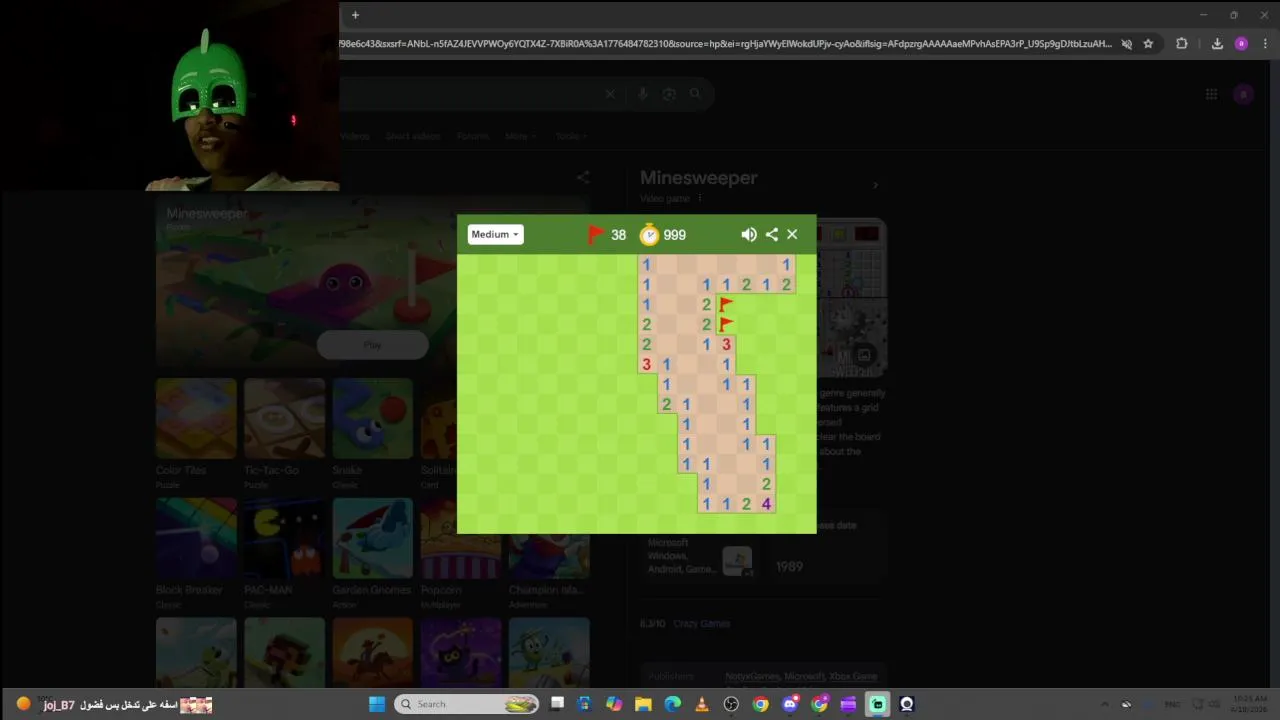This screenshot has width=1280, height=720.
Task: Open OBS Studio from taskbar
Action: tap(731, 704)
